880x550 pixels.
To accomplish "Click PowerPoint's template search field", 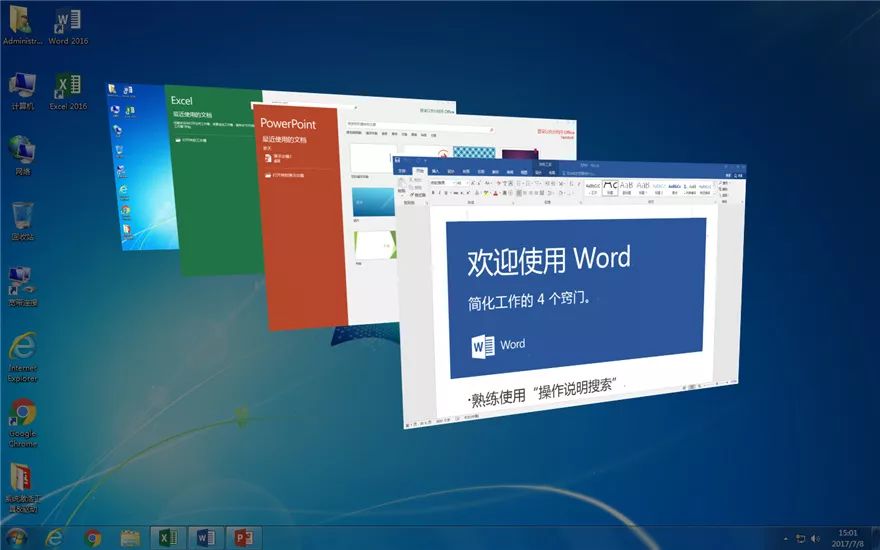I will (420, 125).
